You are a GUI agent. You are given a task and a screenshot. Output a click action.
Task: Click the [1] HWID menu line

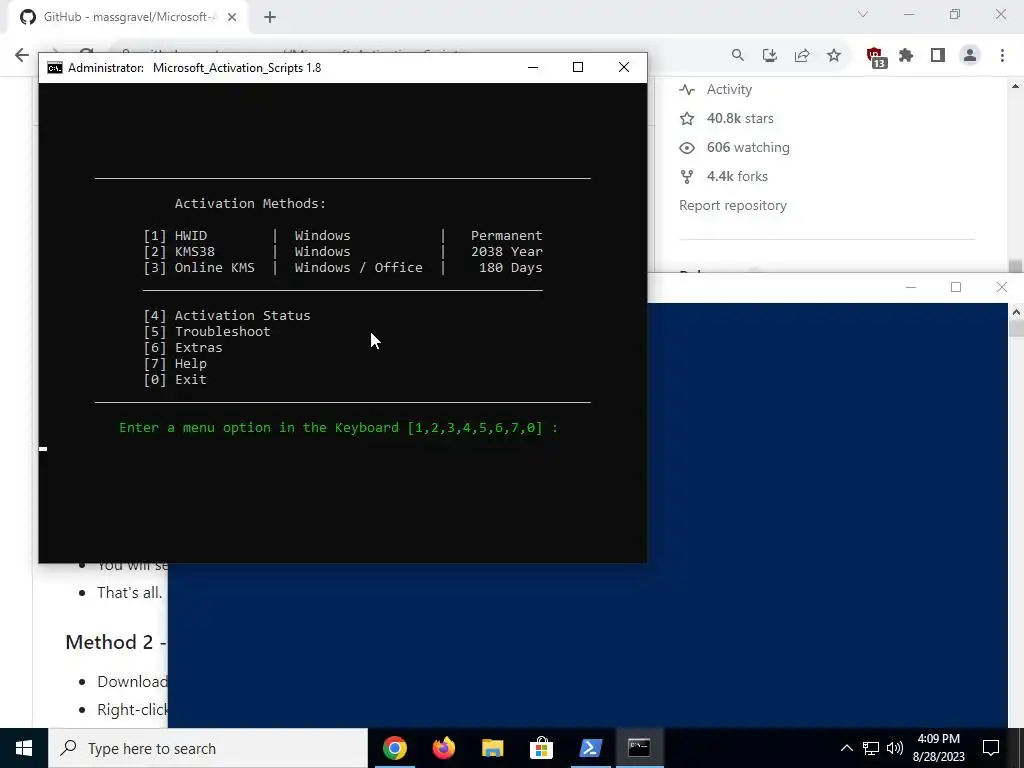343,236
